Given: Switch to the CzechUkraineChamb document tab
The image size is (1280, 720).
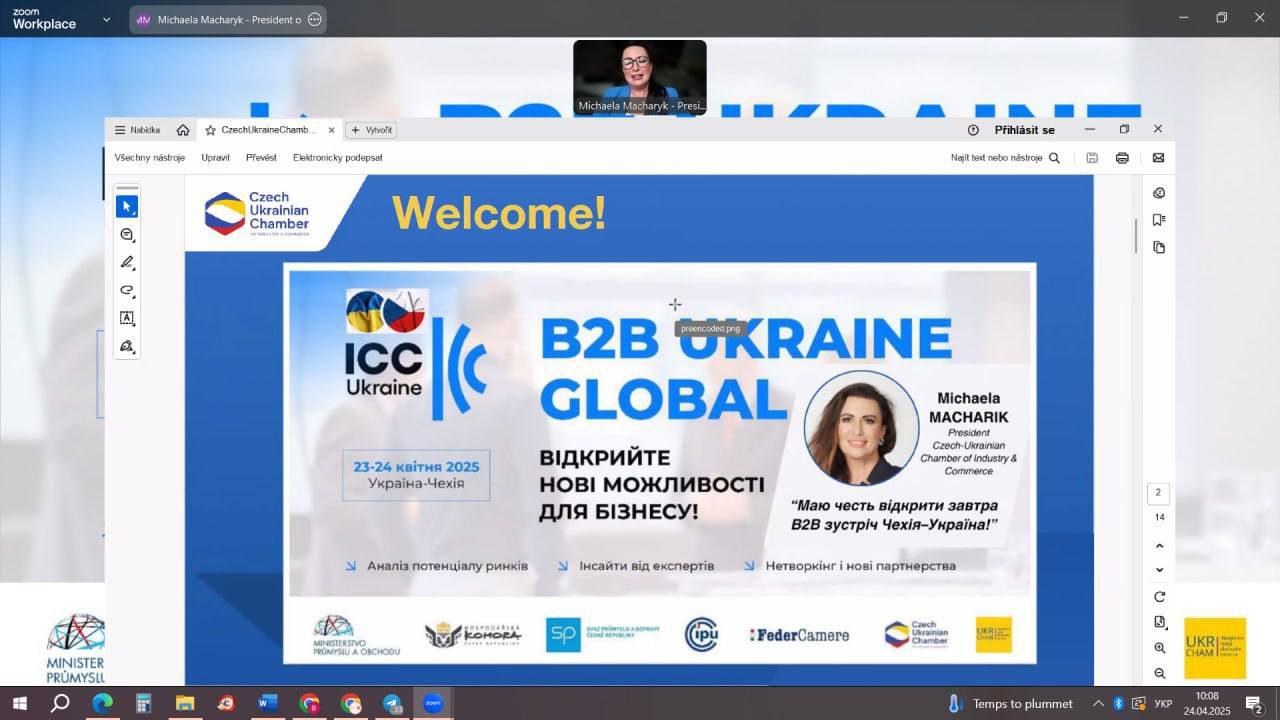Looking at the screenshot, I should tap(269, 130).
